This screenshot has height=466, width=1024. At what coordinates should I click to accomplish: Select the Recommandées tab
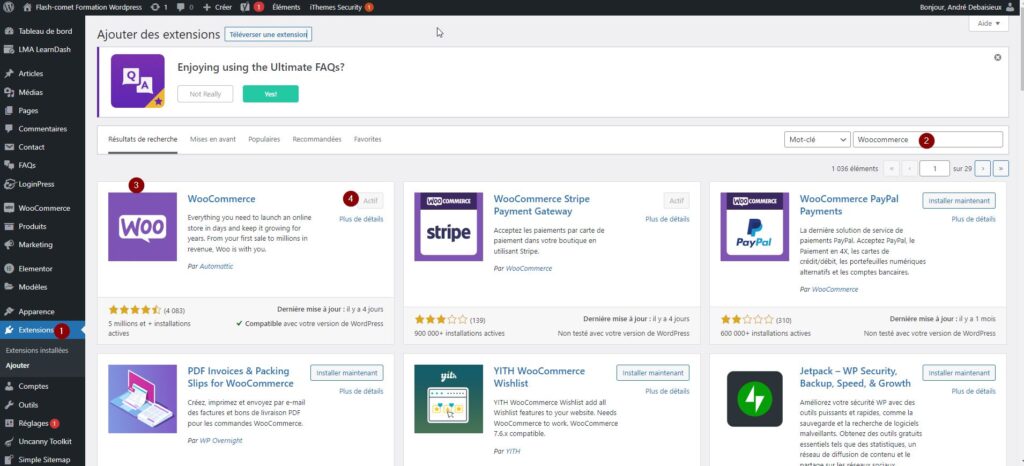click(x=317, y=139)
